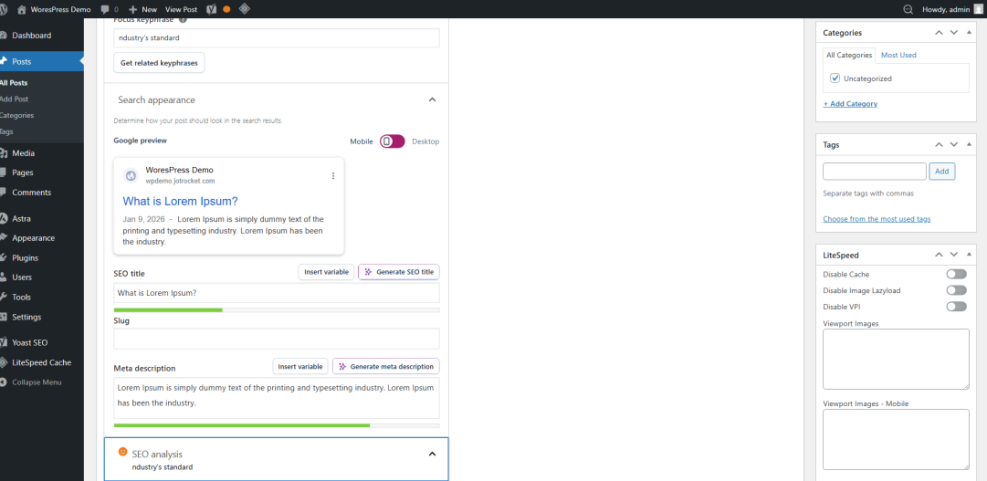Click the Pages icon in sidebar
Screen dimensions: 987x481
(x=4, y=173)
